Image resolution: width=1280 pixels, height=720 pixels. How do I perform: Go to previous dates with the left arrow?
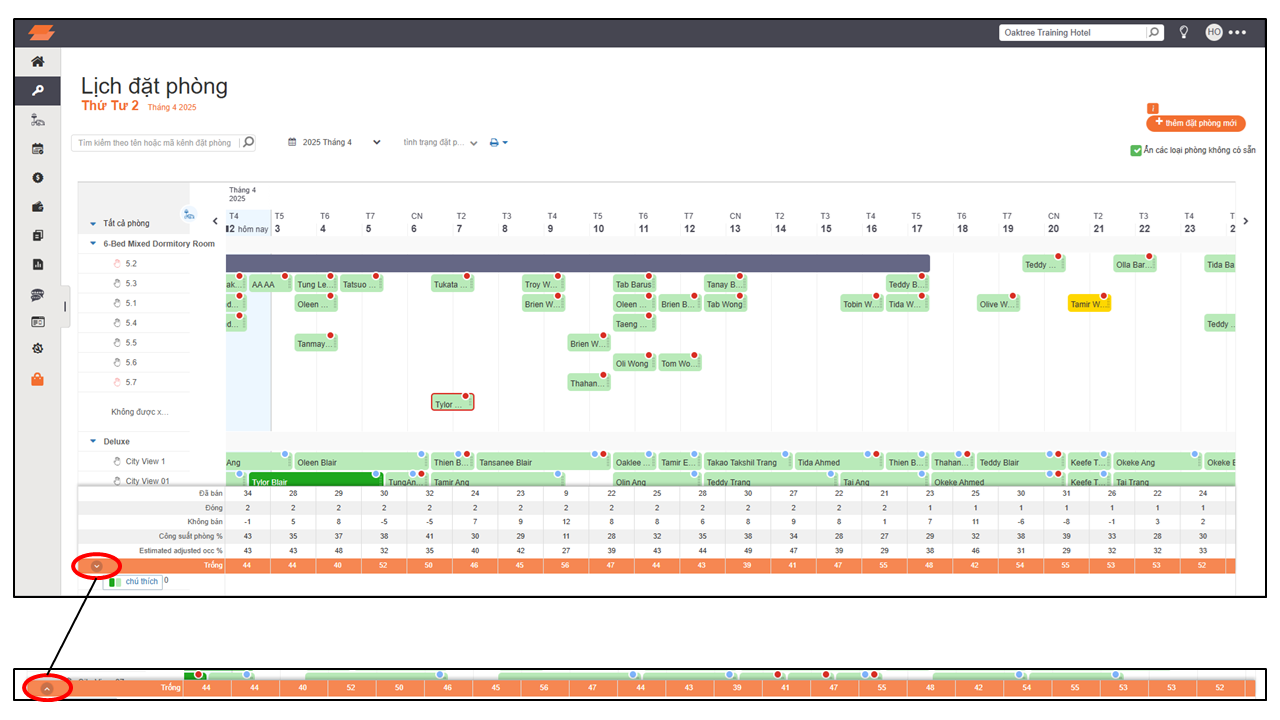click(216, 221)
